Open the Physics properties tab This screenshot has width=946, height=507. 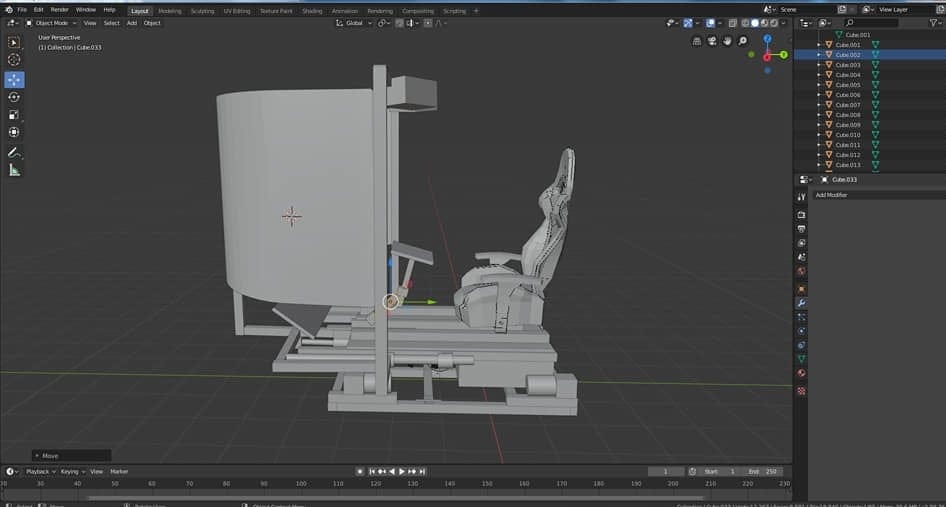[801, 331]
